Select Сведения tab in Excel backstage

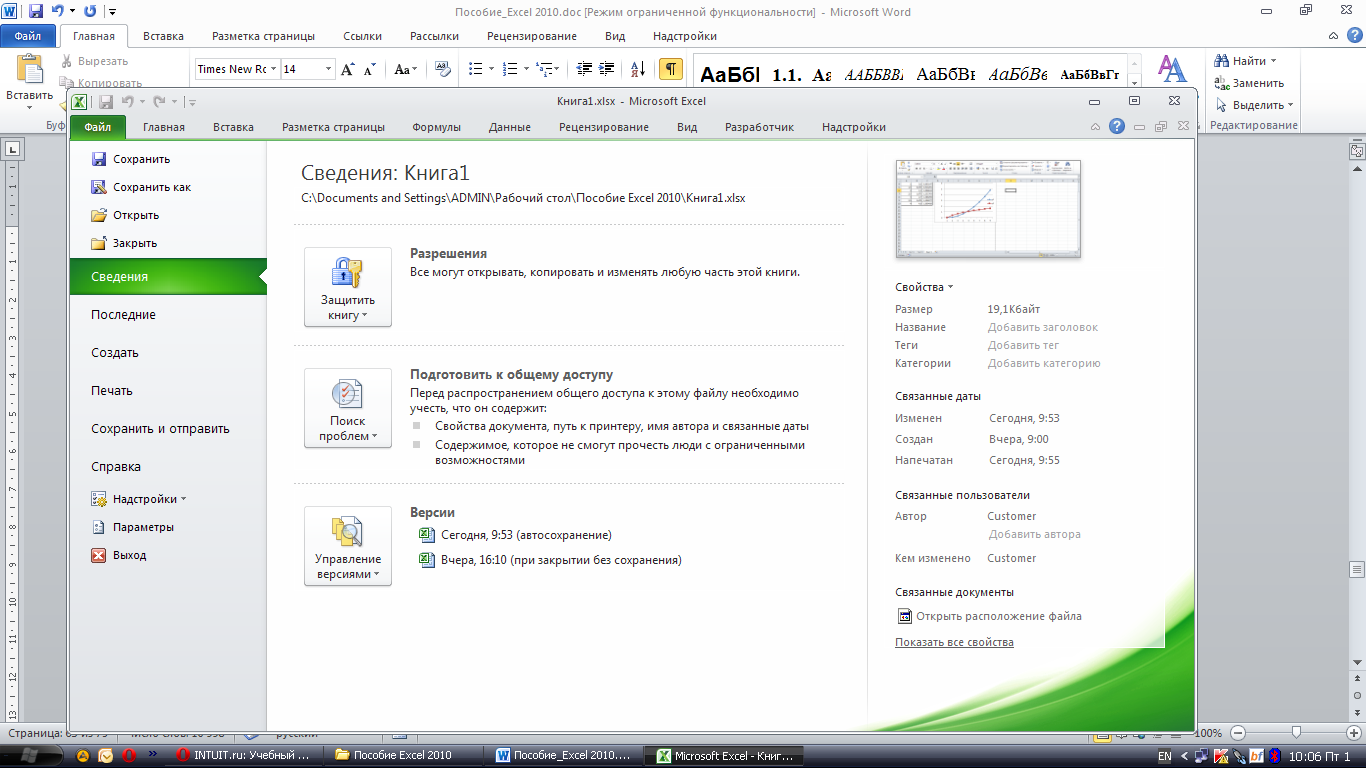(x=166, y=277)
